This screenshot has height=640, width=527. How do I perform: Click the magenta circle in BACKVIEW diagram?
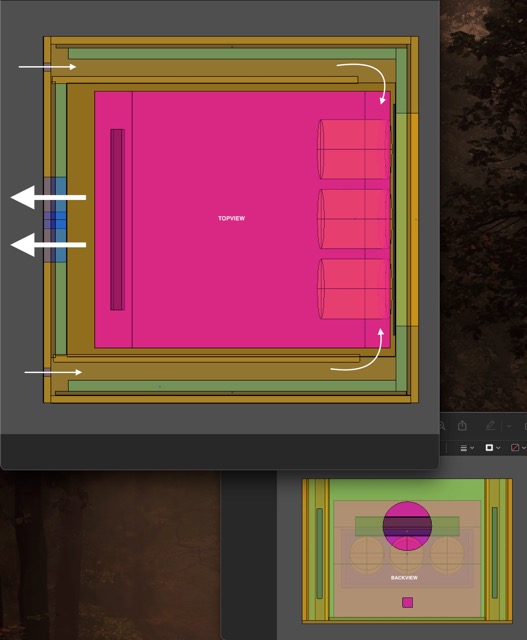click(x=407, y=526)
